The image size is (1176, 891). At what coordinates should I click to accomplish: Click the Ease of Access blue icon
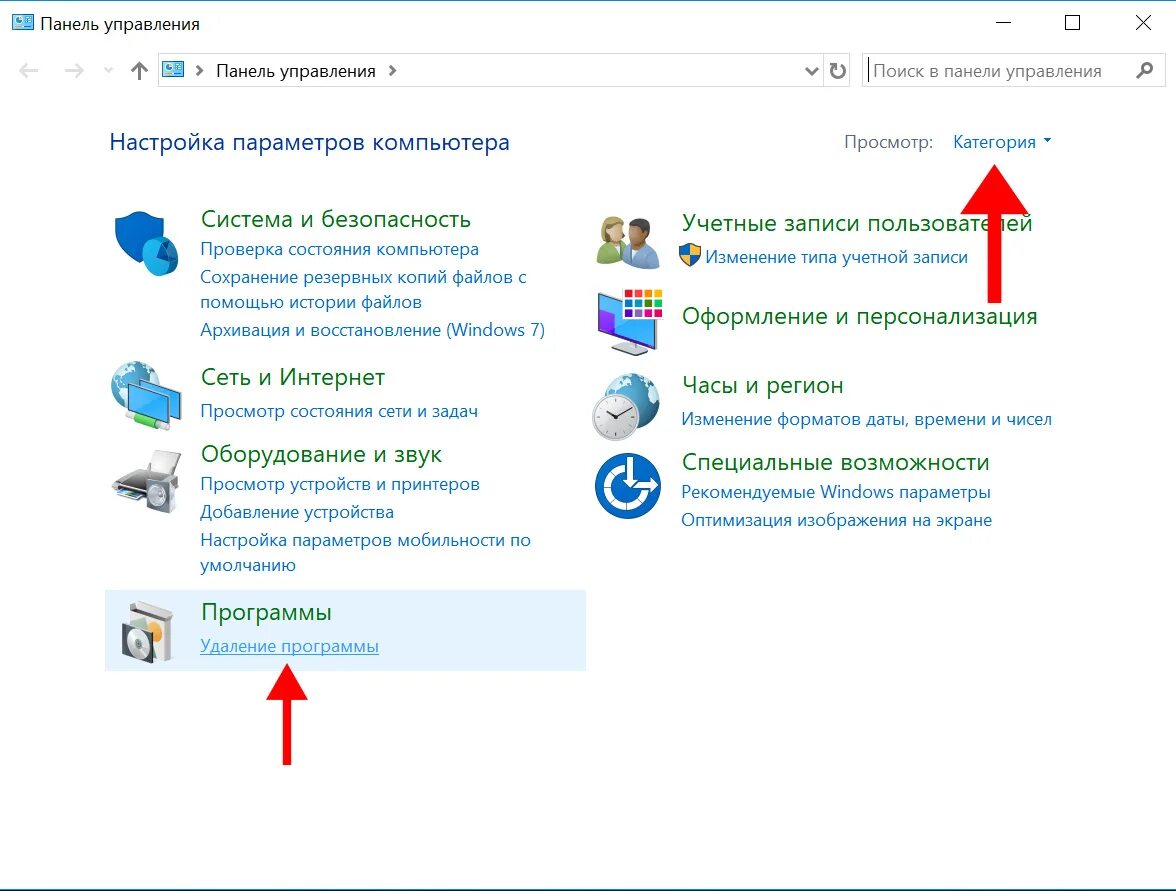point(628,486)
